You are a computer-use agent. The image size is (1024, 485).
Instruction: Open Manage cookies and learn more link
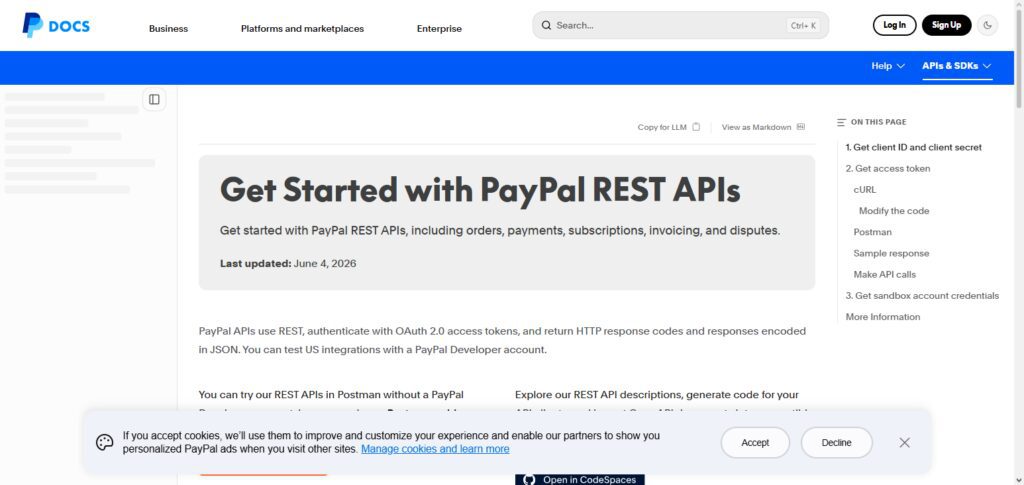(x=435, y=449)
